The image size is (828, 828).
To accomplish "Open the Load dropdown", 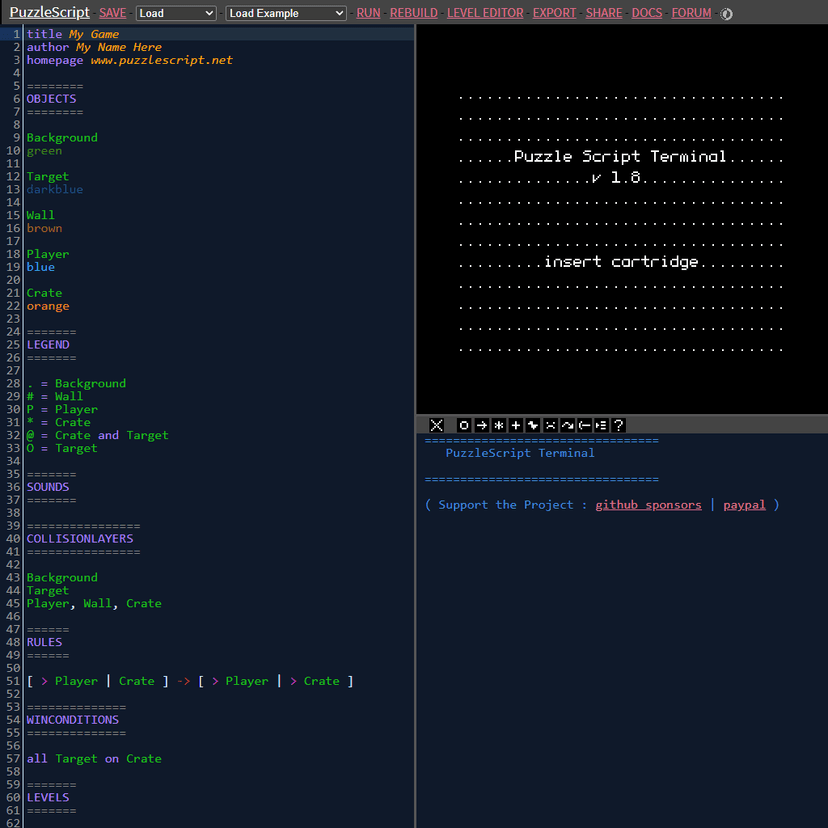I will 176,13.
